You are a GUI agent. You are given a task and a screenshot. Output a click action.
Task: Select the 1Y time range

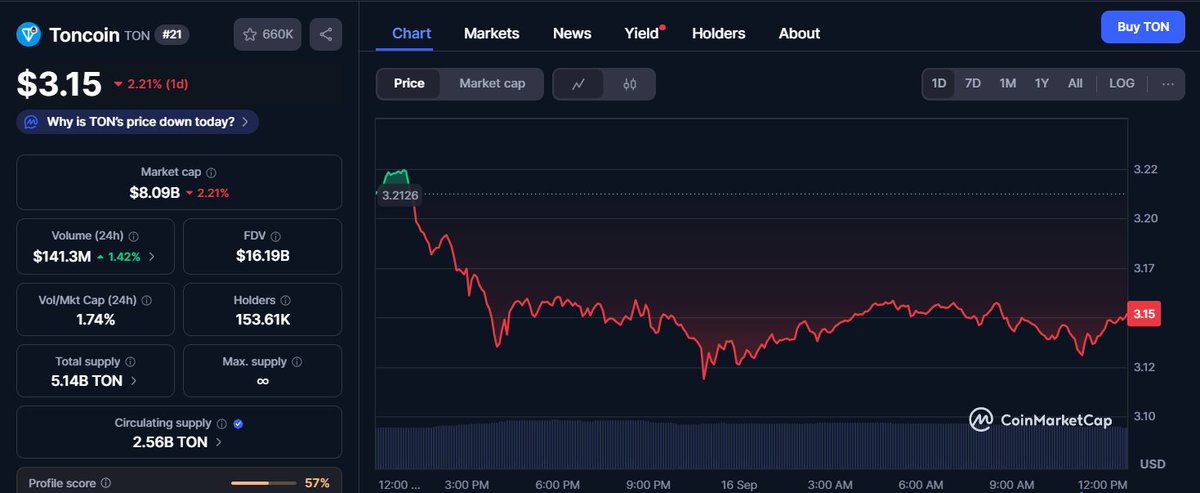[1042, 84]
